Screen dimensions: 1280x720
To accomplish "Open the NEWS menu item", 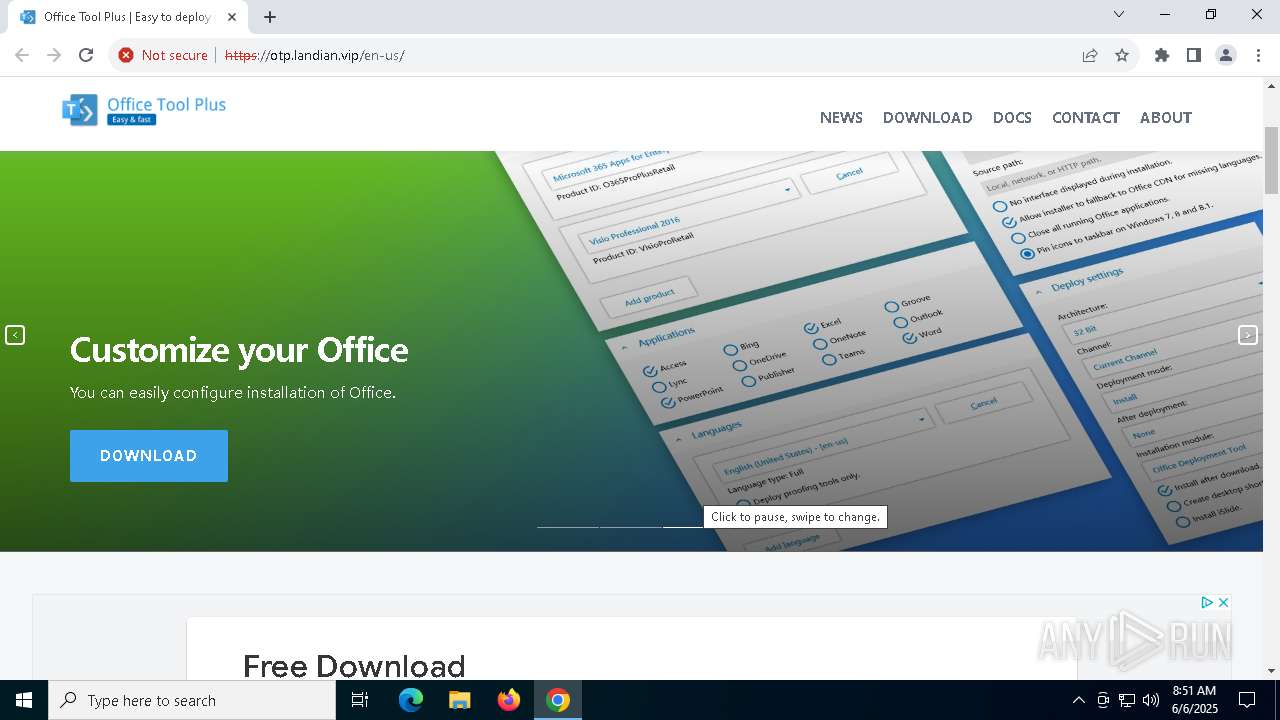I will [x=841, y=117].
